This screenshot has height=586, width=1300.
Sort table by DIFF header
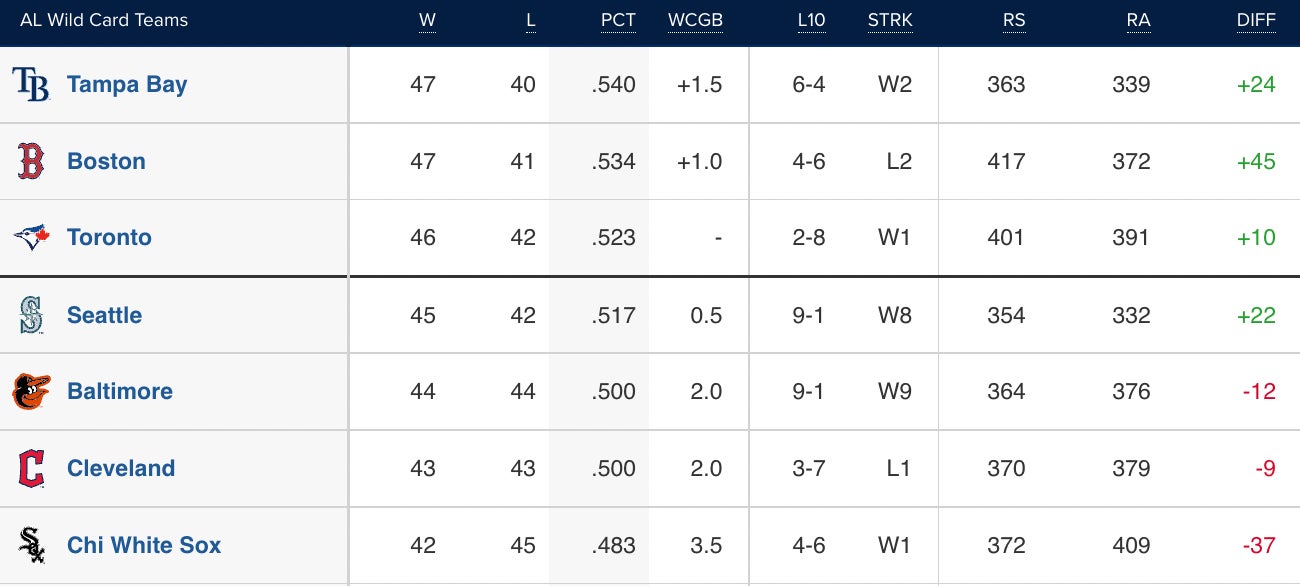click(1256, 21)
